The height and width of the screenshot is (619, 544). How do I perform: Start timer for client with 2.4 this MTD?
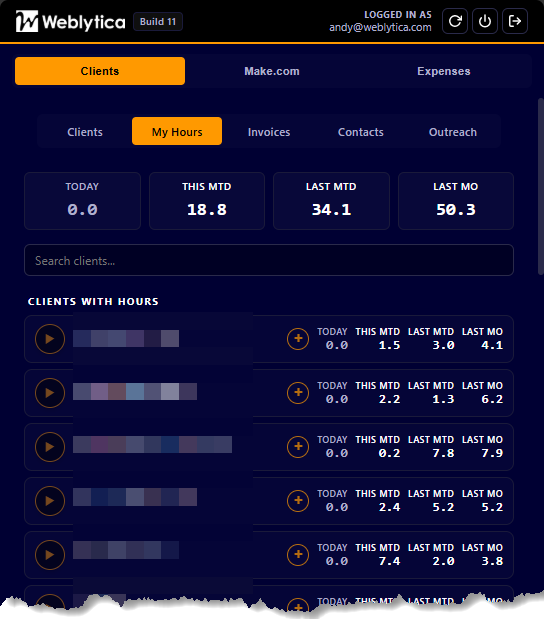[x=50, y=501]
